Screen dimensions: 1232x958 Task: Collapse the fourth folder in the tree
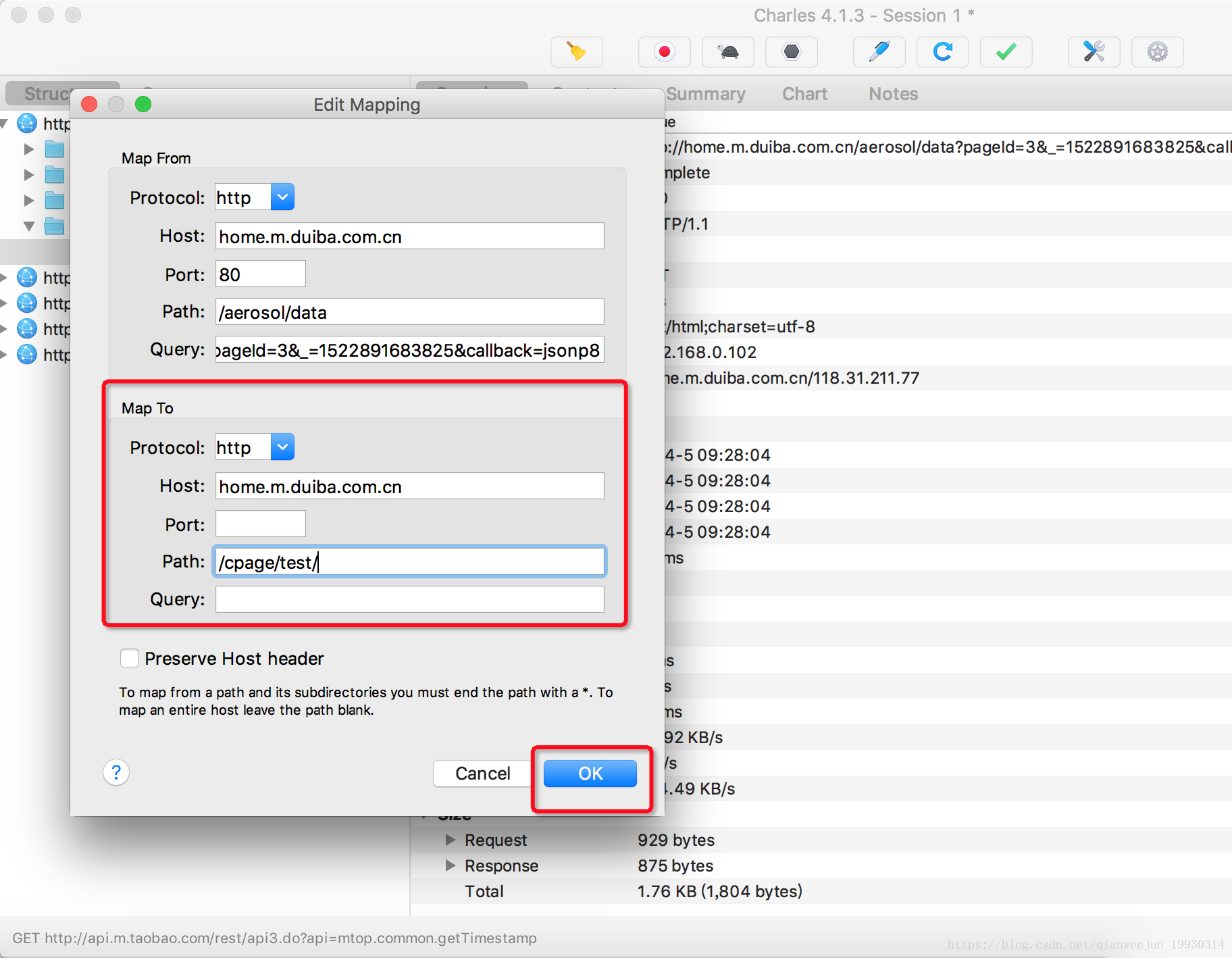[x=29, y=226]
